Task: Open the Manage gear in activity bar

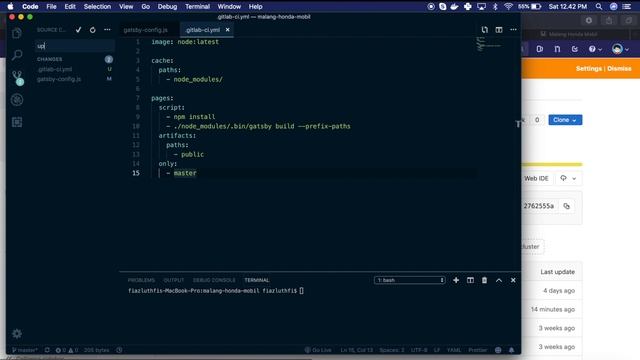Action: tap(17, 333)
